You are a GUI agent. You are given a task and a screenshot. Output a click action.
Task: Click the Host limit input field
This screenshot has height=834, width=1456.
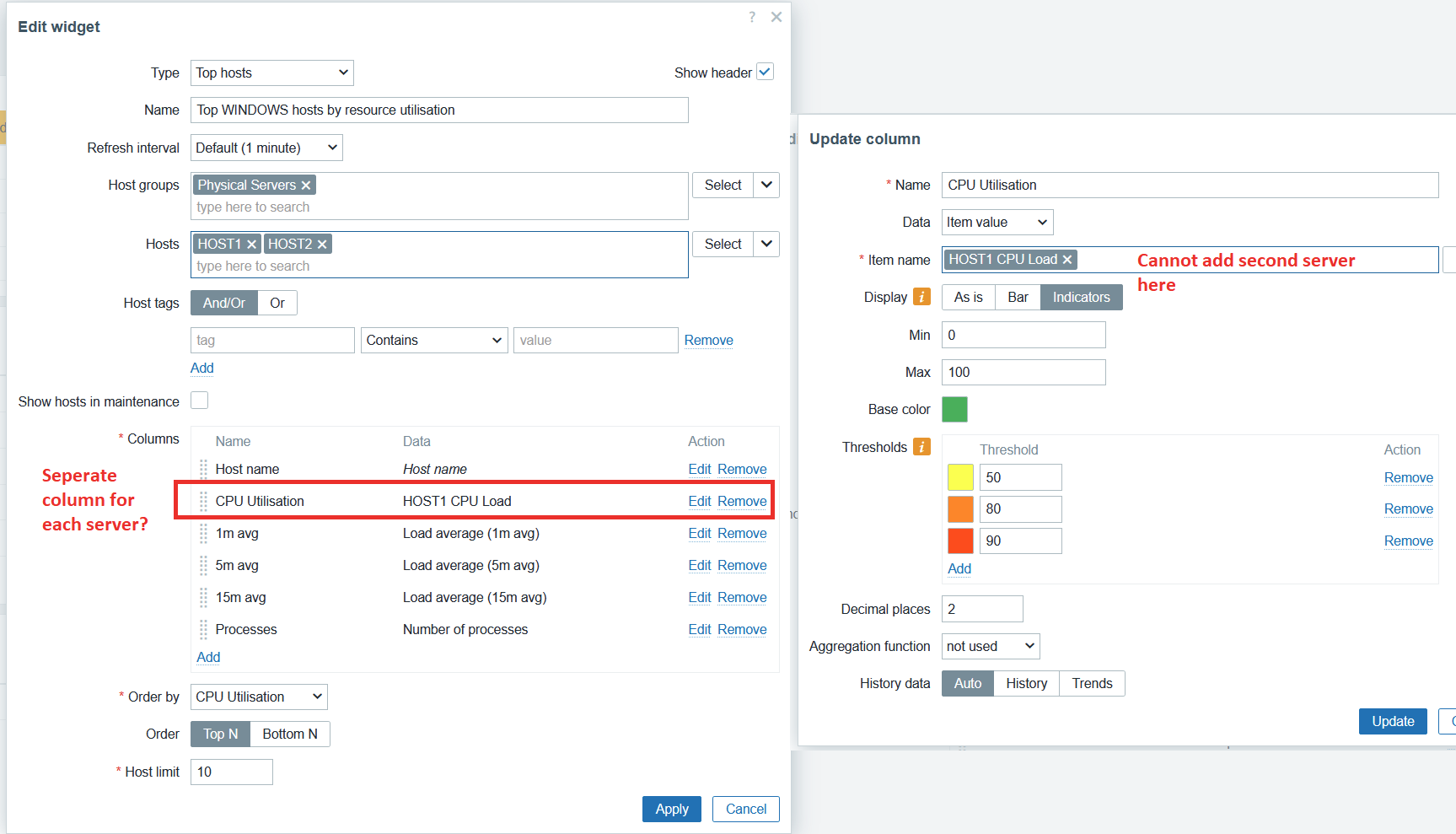[x=232, y=772]
